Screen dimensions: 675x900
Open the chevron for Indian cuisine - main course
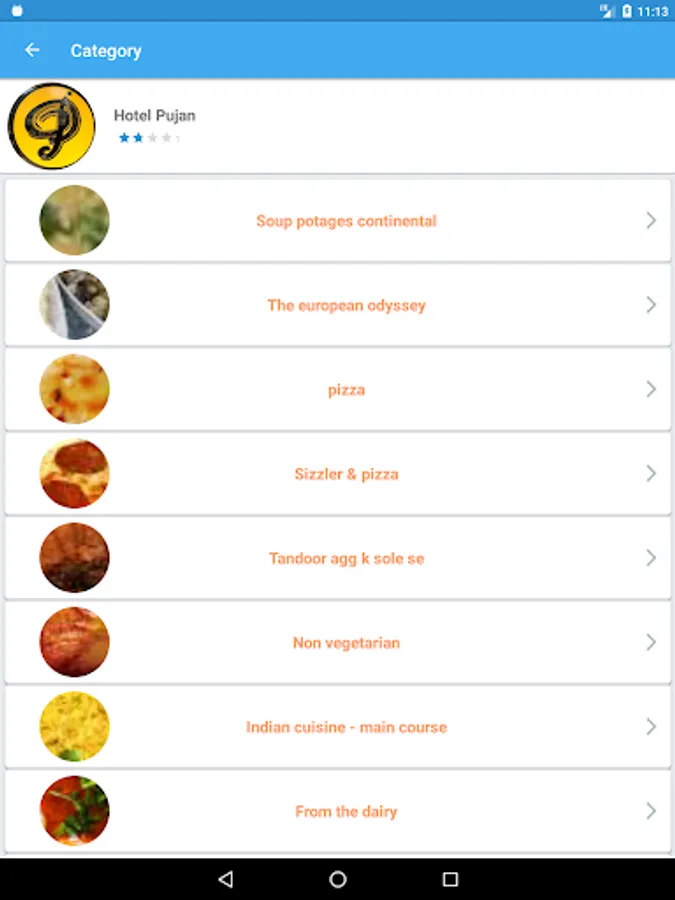(x=651, y=727)
